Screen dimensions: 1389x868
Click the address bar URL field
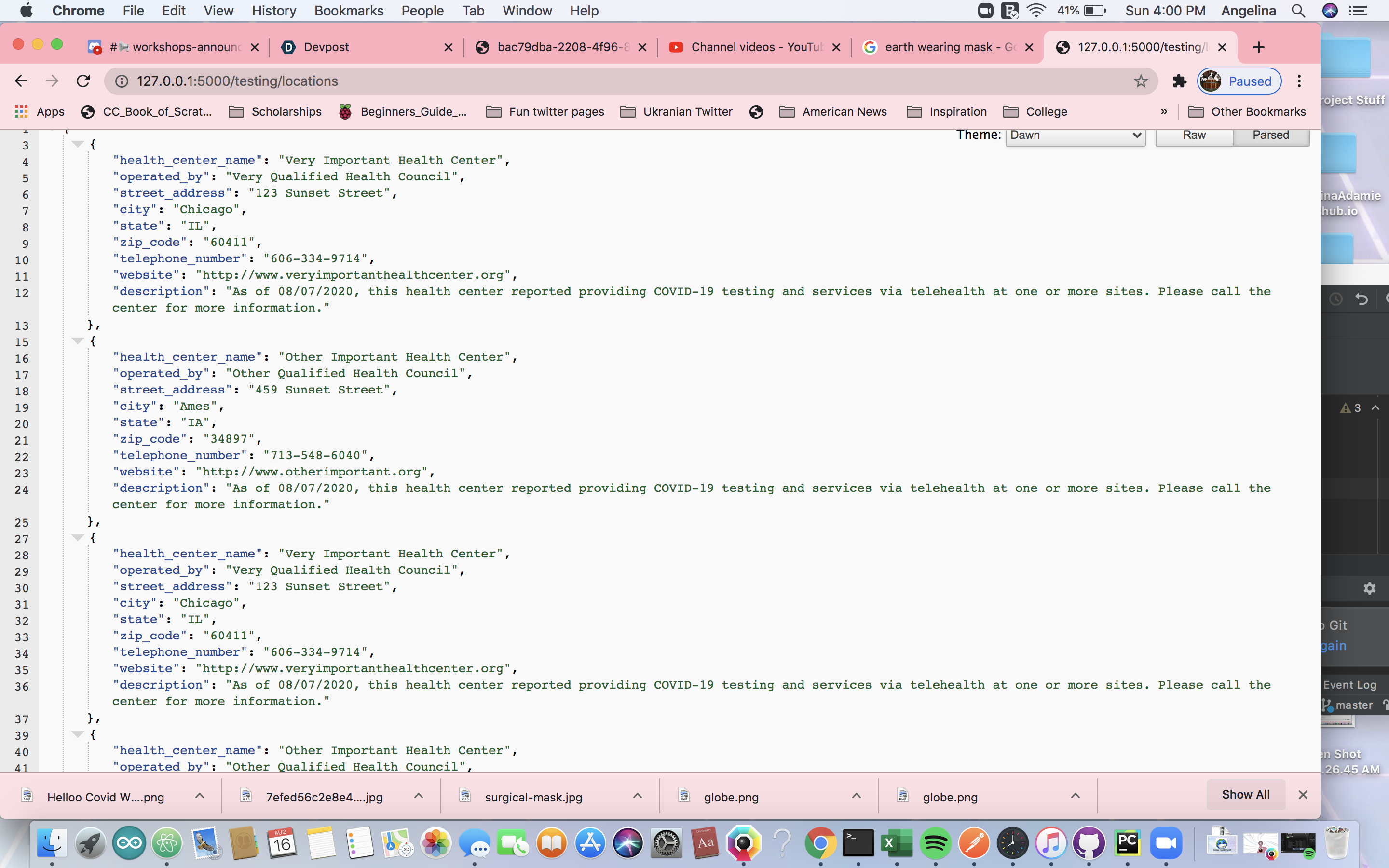tap(574, 81)
